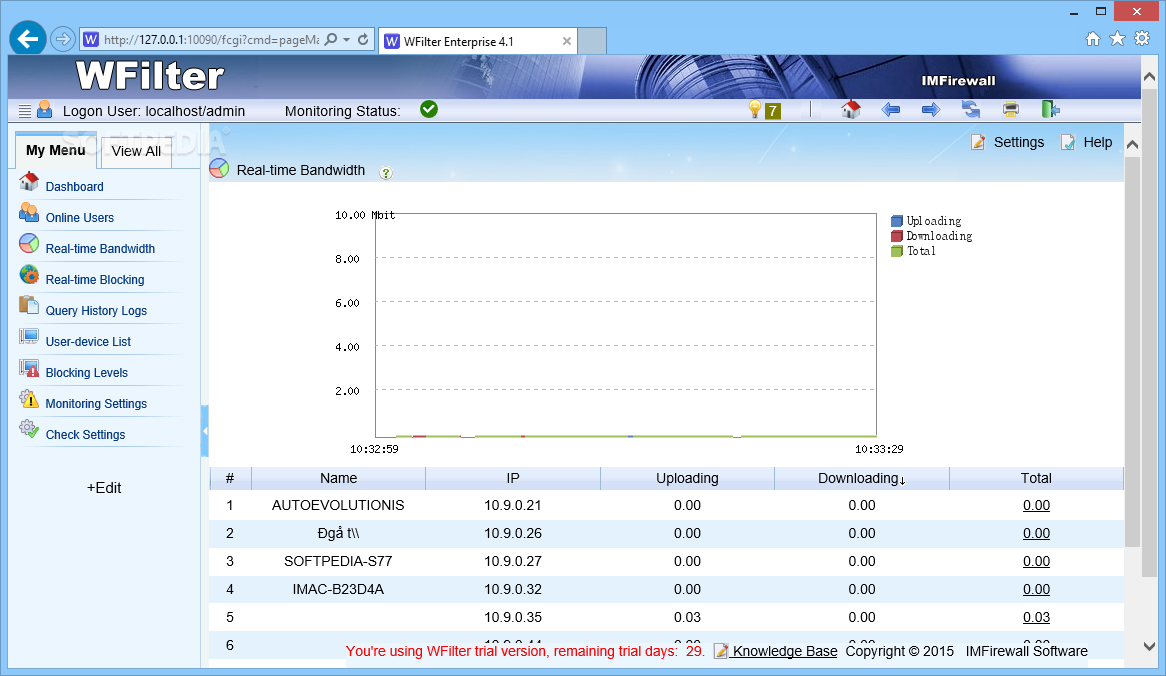Open Blocking Levels page
The width and height of the screenshot is (1166, 676).
pyautogui.click(x=87, y=373)
